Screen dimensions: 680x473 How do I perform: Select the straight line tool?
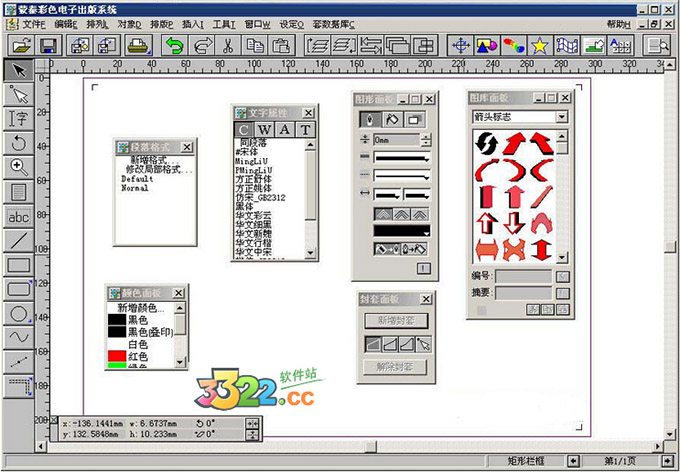pyautogui.click(x=17, y=240)
